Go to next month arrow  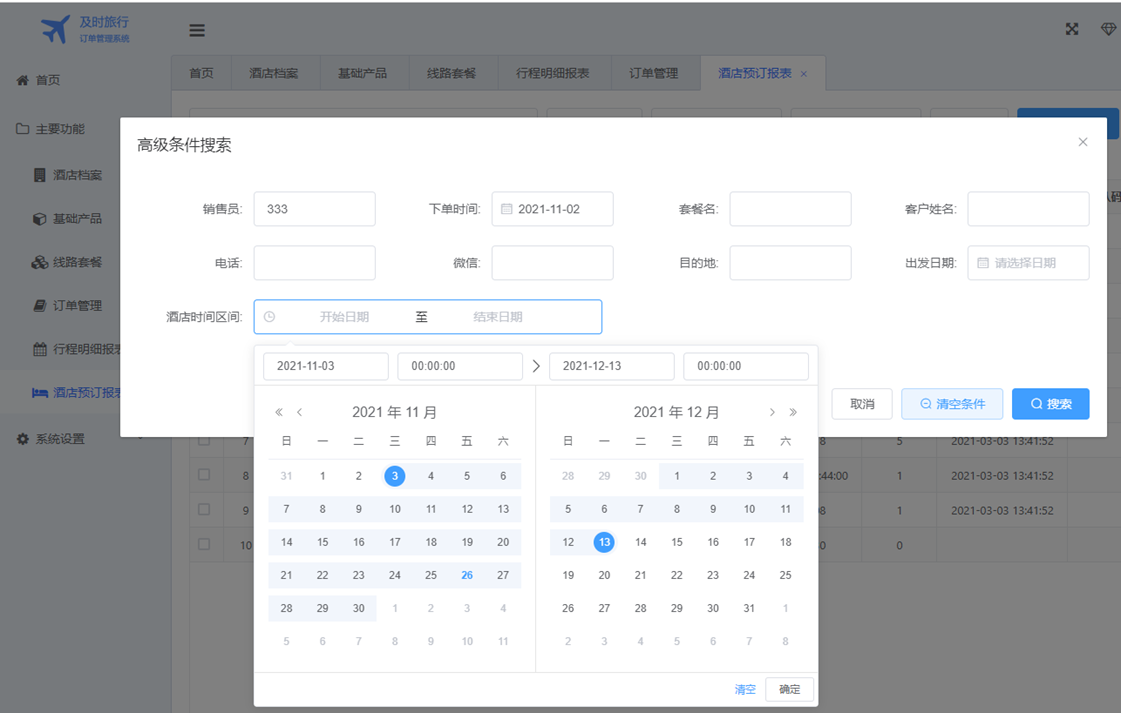click(x=772, y=412)
